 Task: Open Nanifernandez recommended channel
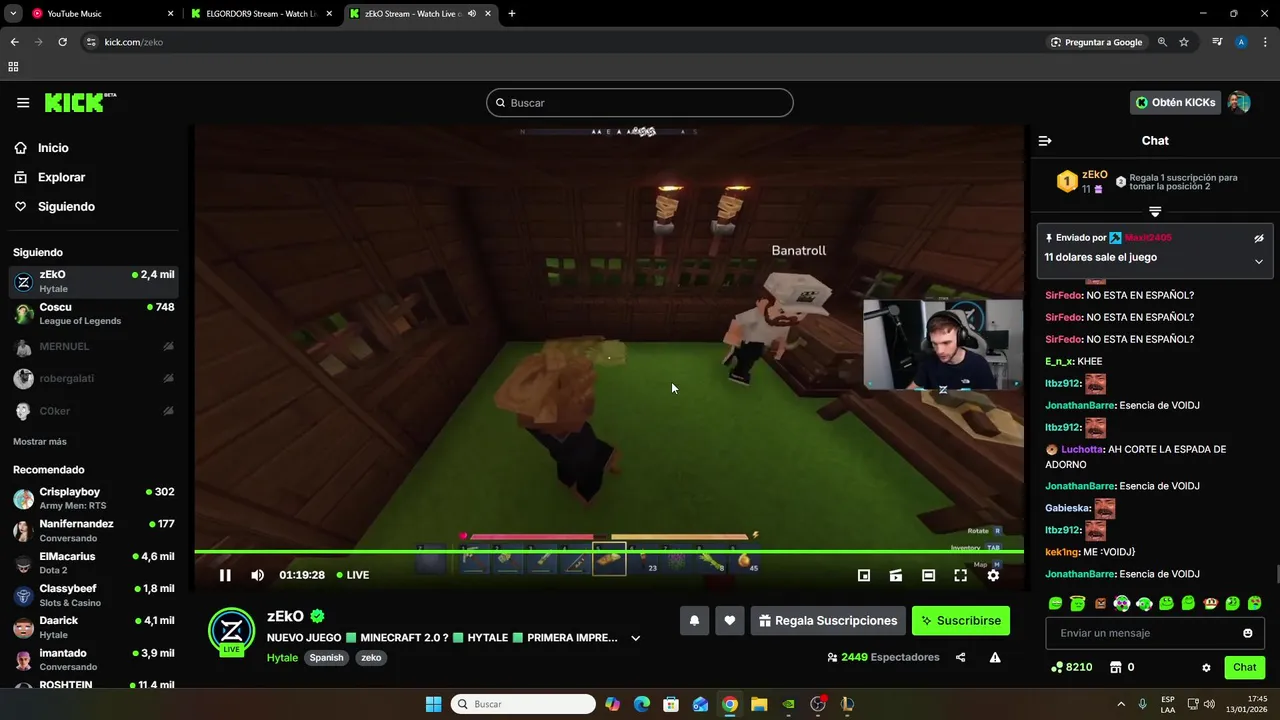click(x=94, y=530)
